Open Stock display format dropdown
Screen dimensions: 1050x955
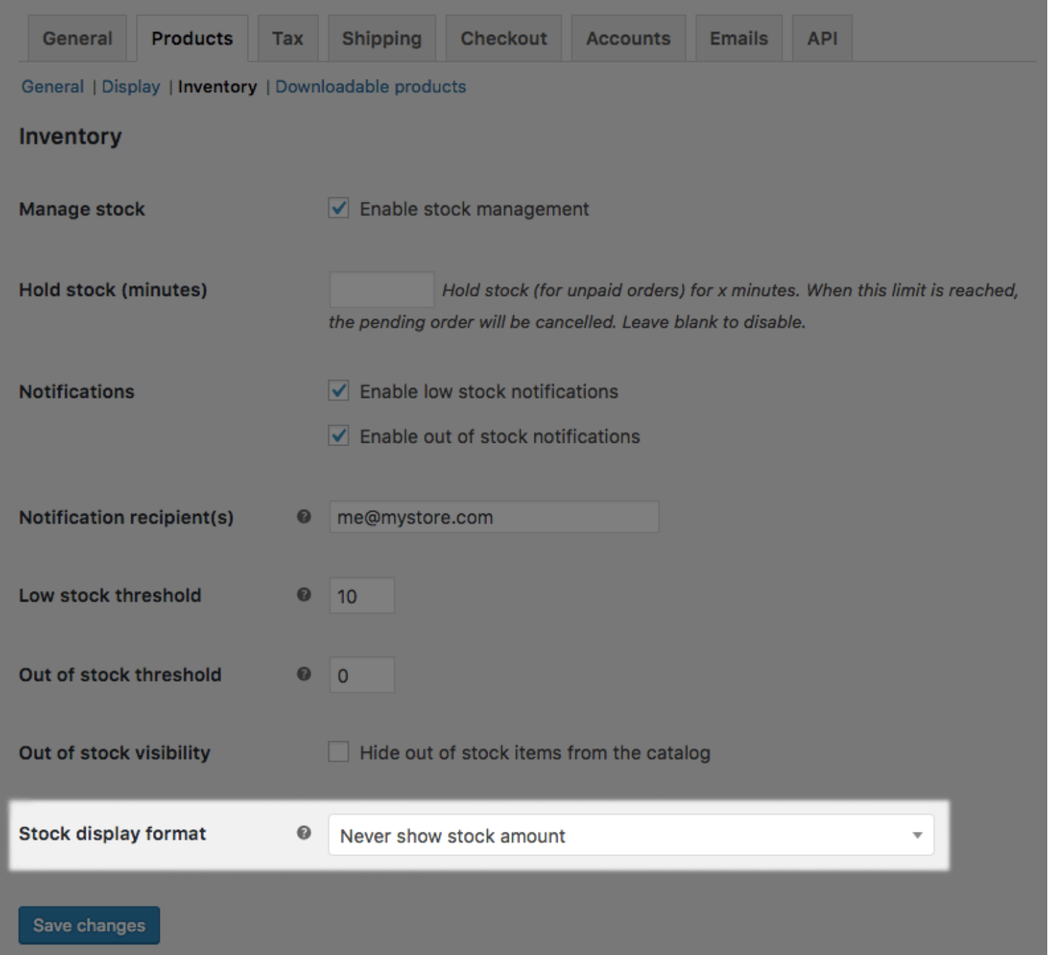[630, 835]
